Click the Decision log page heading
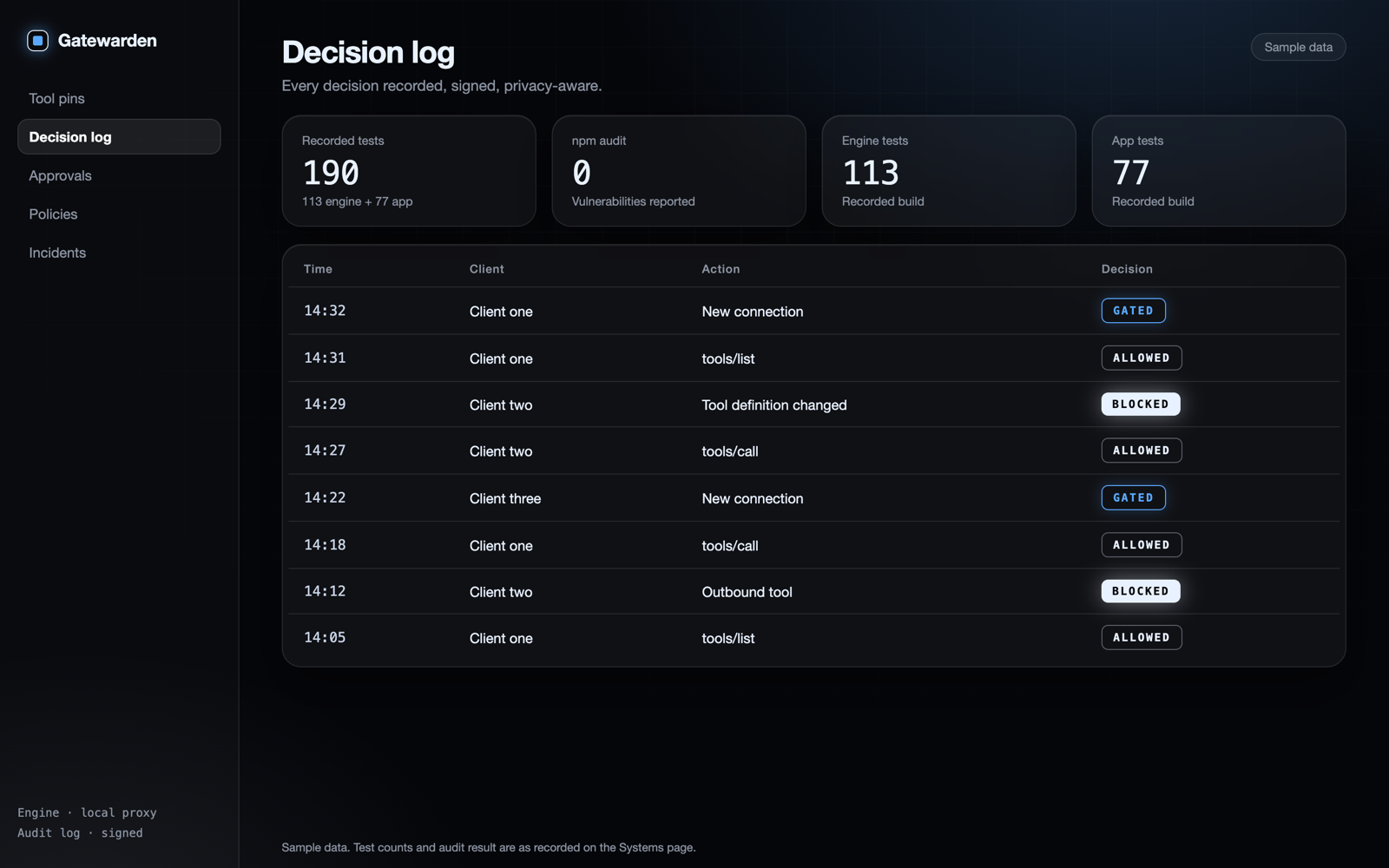This screenshot has height=868, width=1389. pyautogui.click(x=368, y=53)
